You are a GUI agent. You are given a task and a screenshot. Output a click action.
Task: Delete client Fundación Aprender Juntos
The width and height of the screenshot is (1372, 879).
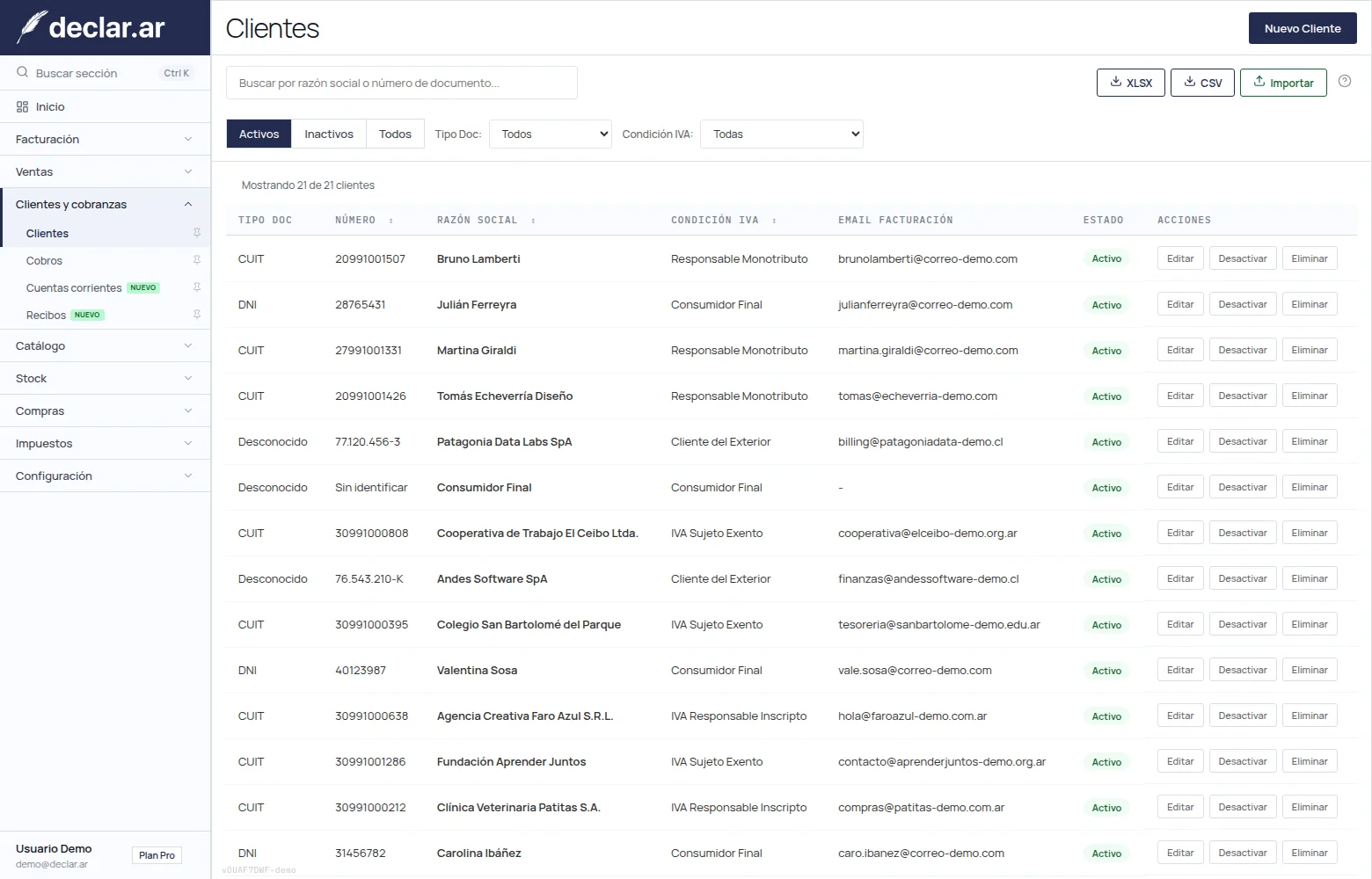point(1310,761)
